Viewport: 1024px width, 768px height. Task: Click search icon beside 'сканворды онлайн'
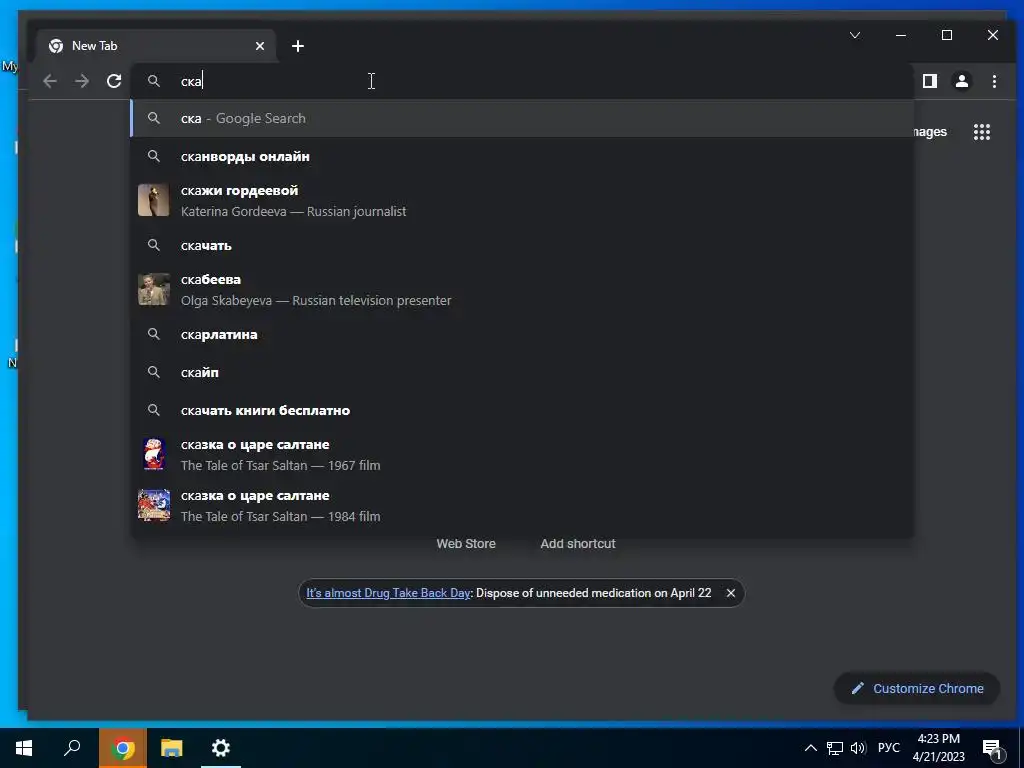tap(153, 156)
